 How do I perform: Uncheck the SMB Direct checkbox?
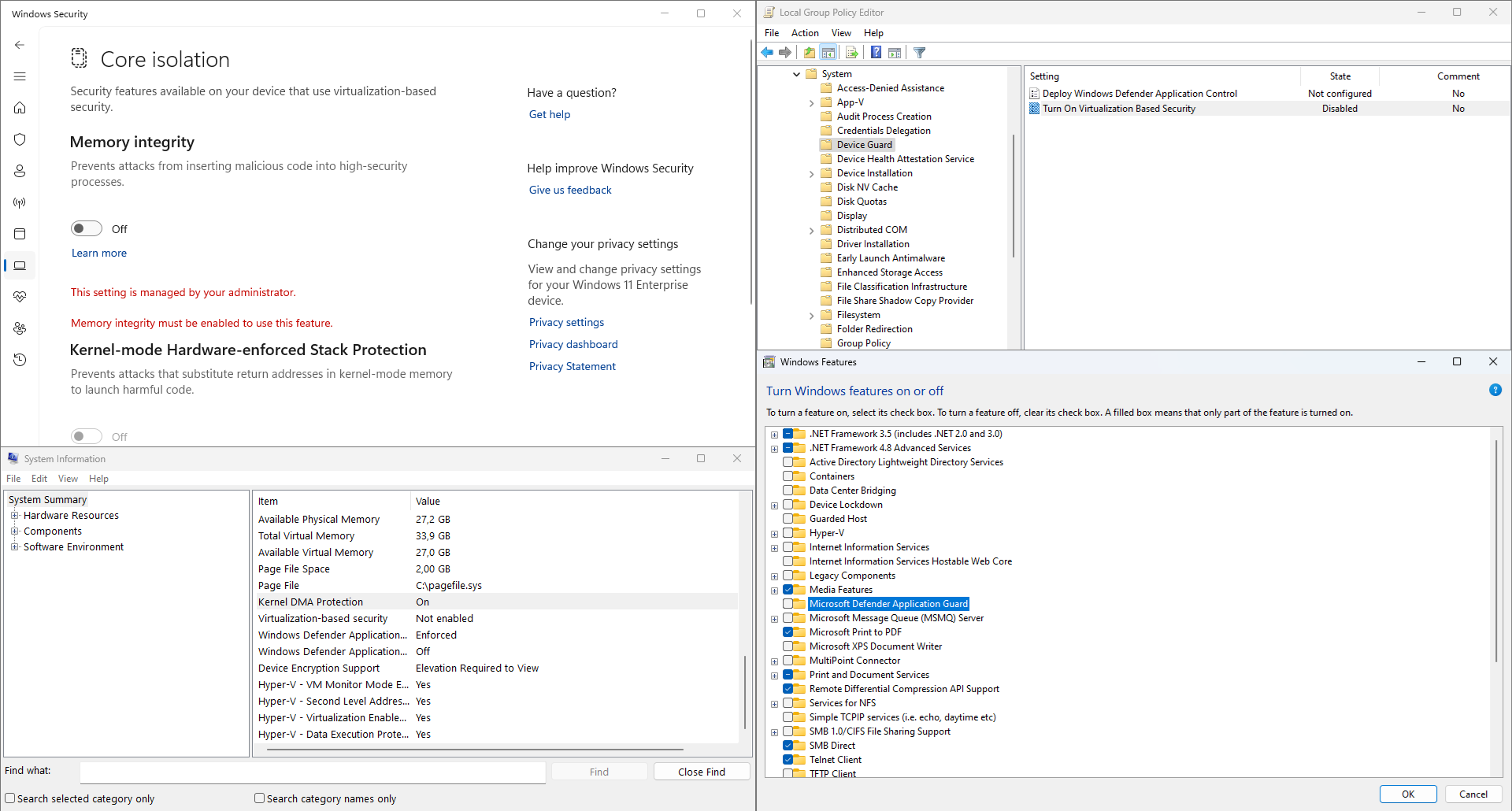tap(788, 746)
